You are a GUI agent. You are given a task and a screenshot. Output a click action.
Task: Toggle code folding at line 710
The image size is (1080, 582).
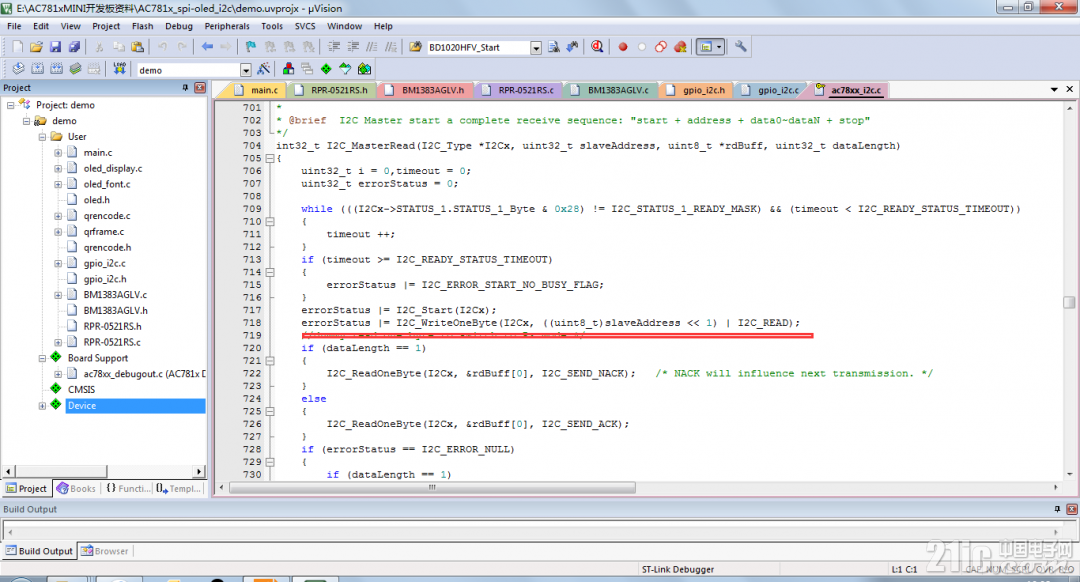pos(270,222)
